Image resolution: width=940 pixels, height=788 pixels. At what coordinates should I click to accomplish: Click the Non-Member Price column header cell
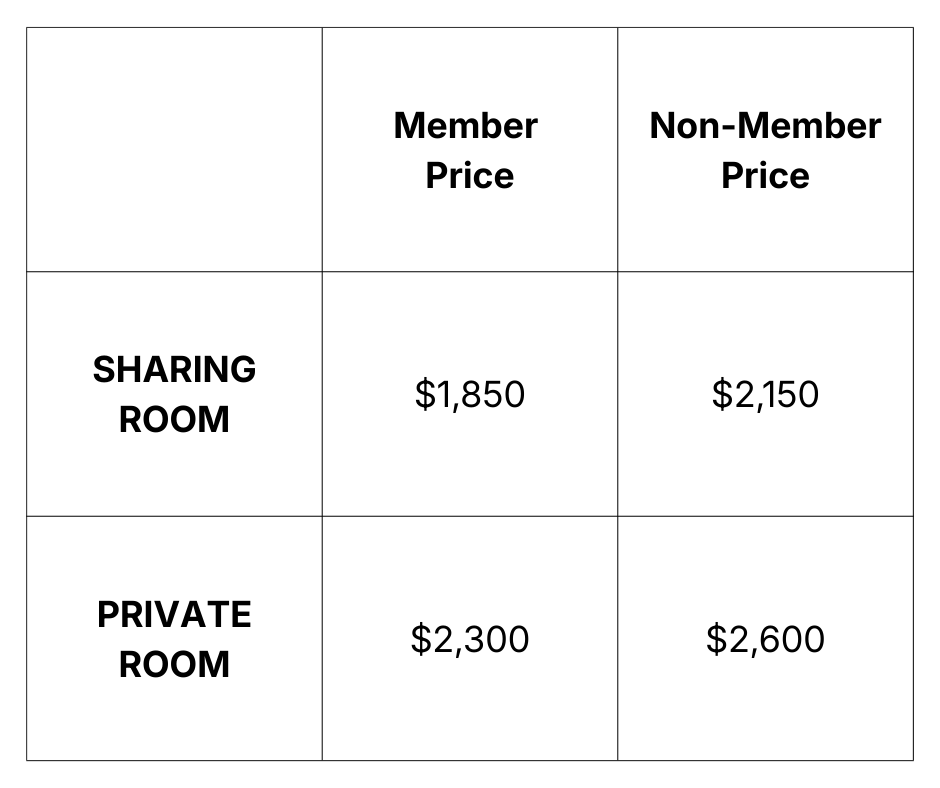tap(765, 150)
